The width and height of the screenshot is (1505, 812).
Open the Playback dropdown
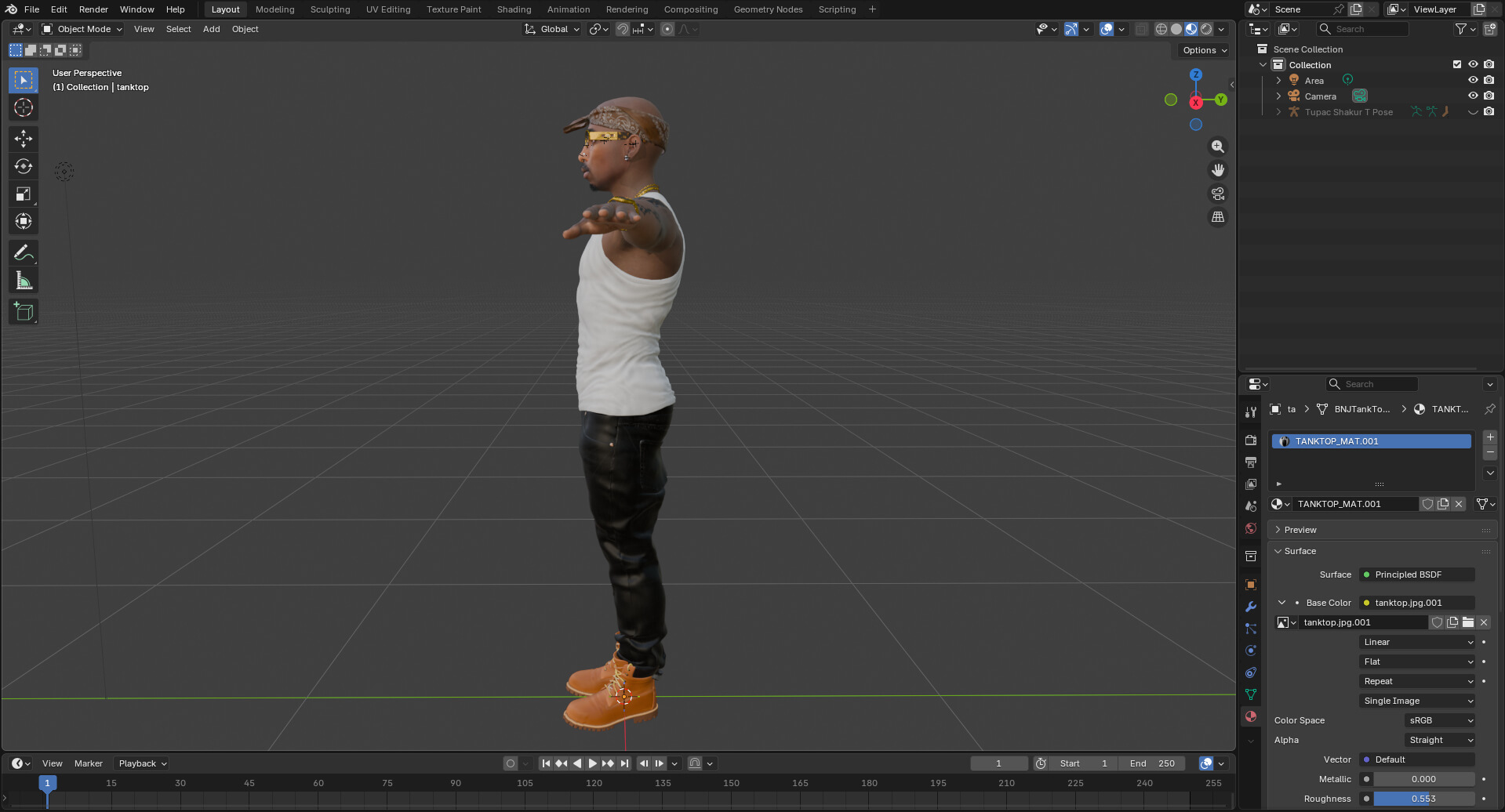click(x=142, y=763)
